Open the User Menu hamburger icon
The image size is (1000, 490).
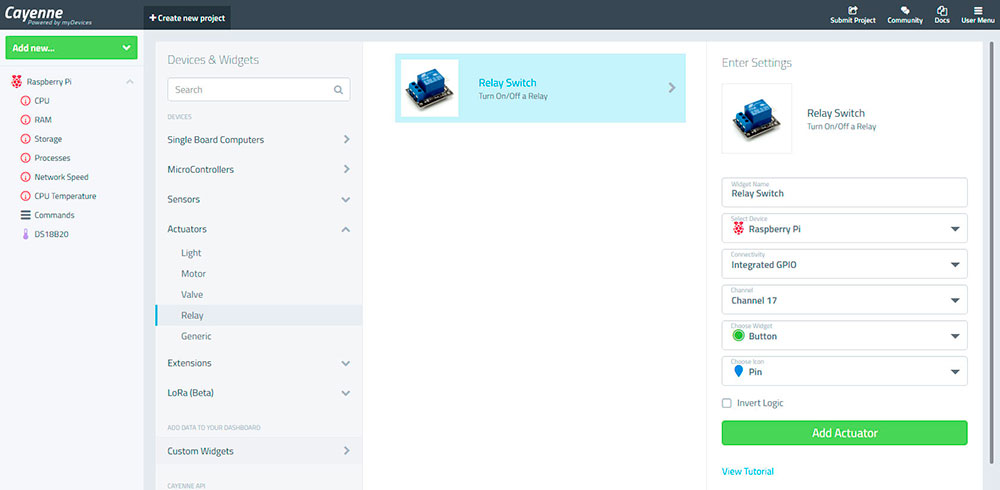pyautogui.click(x=978, y=11)
